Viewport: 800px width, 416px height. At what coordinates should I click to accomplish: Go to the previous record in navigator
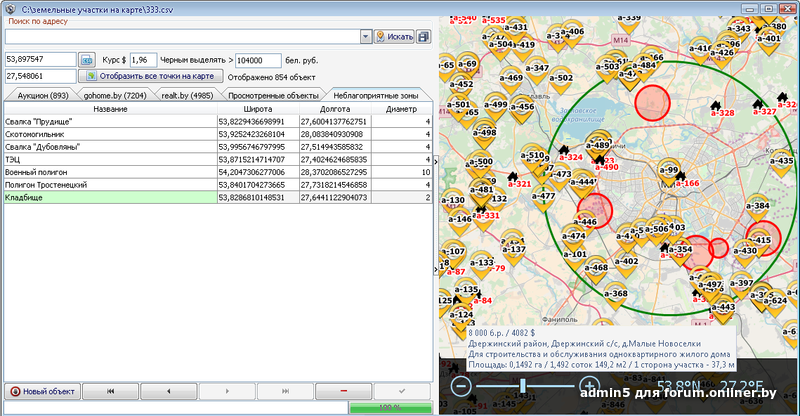(167, 390)
